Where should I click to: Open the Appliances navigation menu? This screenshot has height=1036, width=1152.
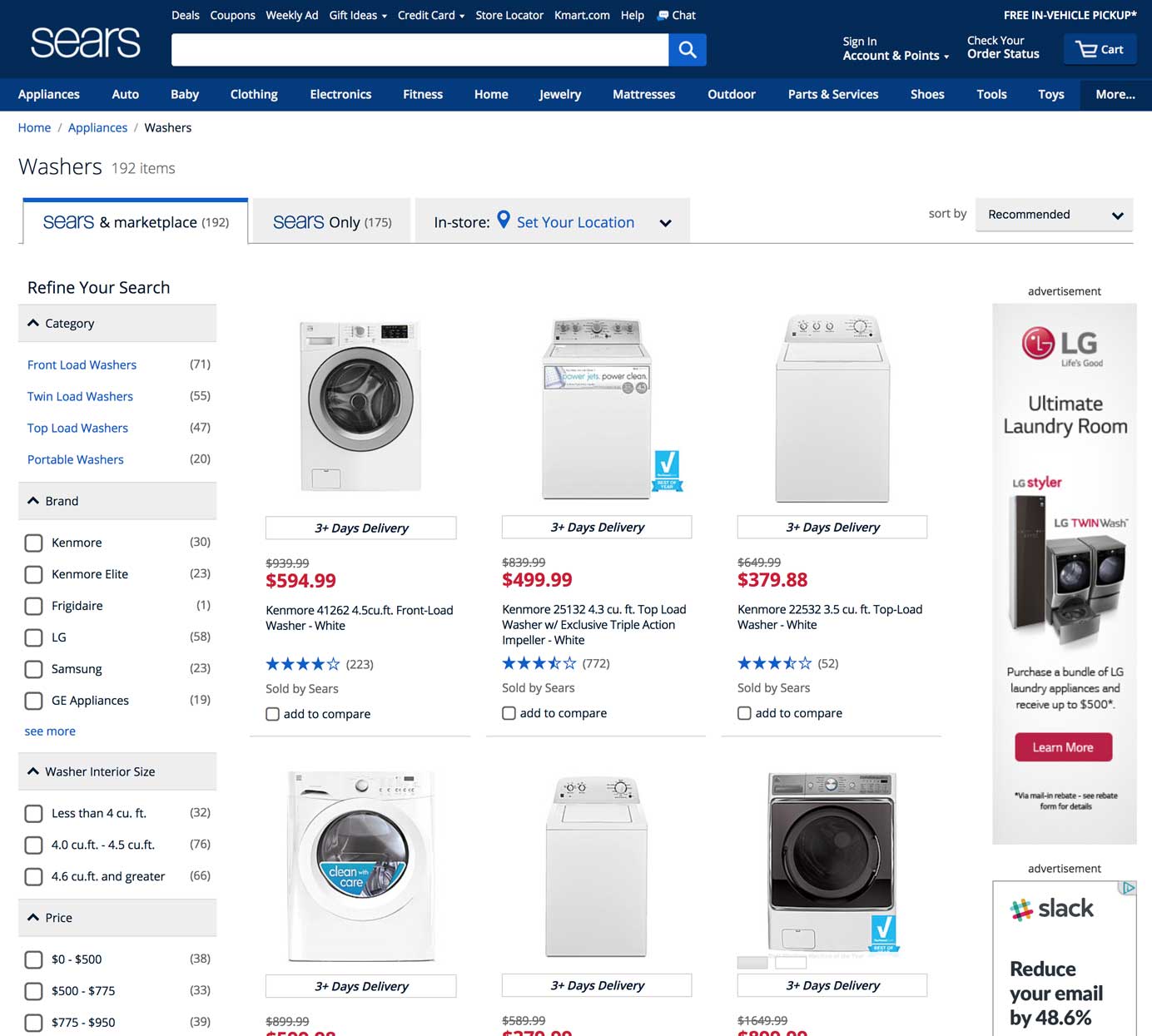pos(49,94)
